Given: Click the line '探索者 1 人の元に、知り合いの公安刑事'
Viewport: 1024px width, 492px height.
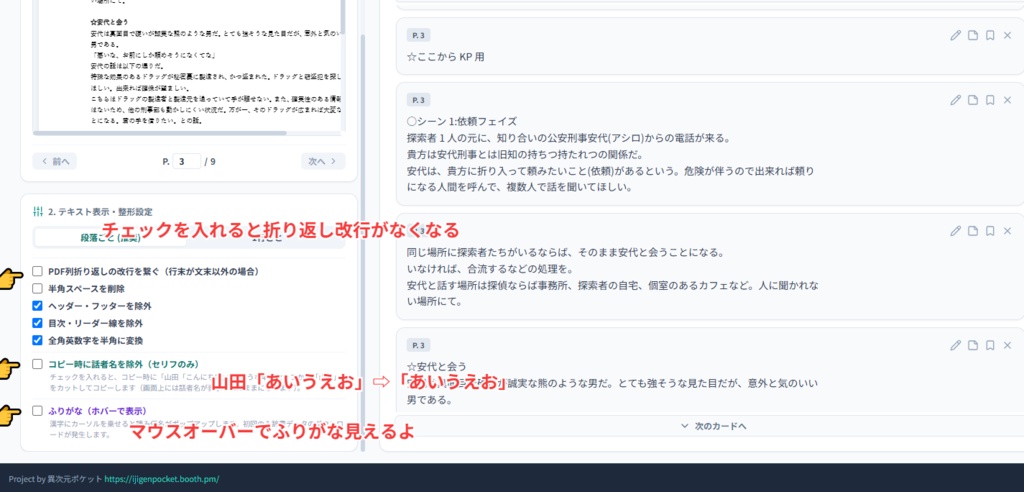Looking at the screenshot, I should point(568,138).
